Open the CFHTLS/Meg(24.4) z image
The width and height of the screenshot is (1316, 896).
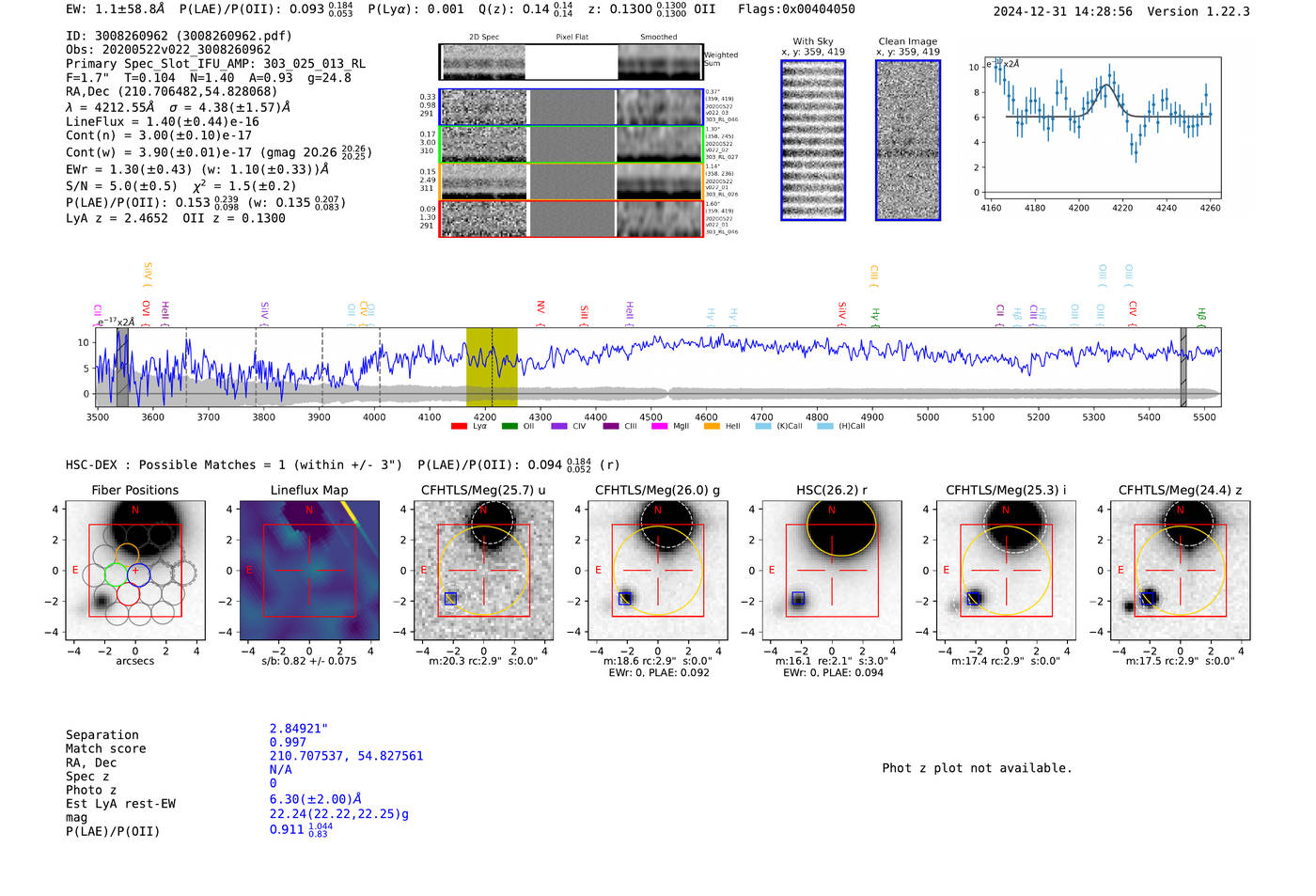click(x=1181, y=570)
